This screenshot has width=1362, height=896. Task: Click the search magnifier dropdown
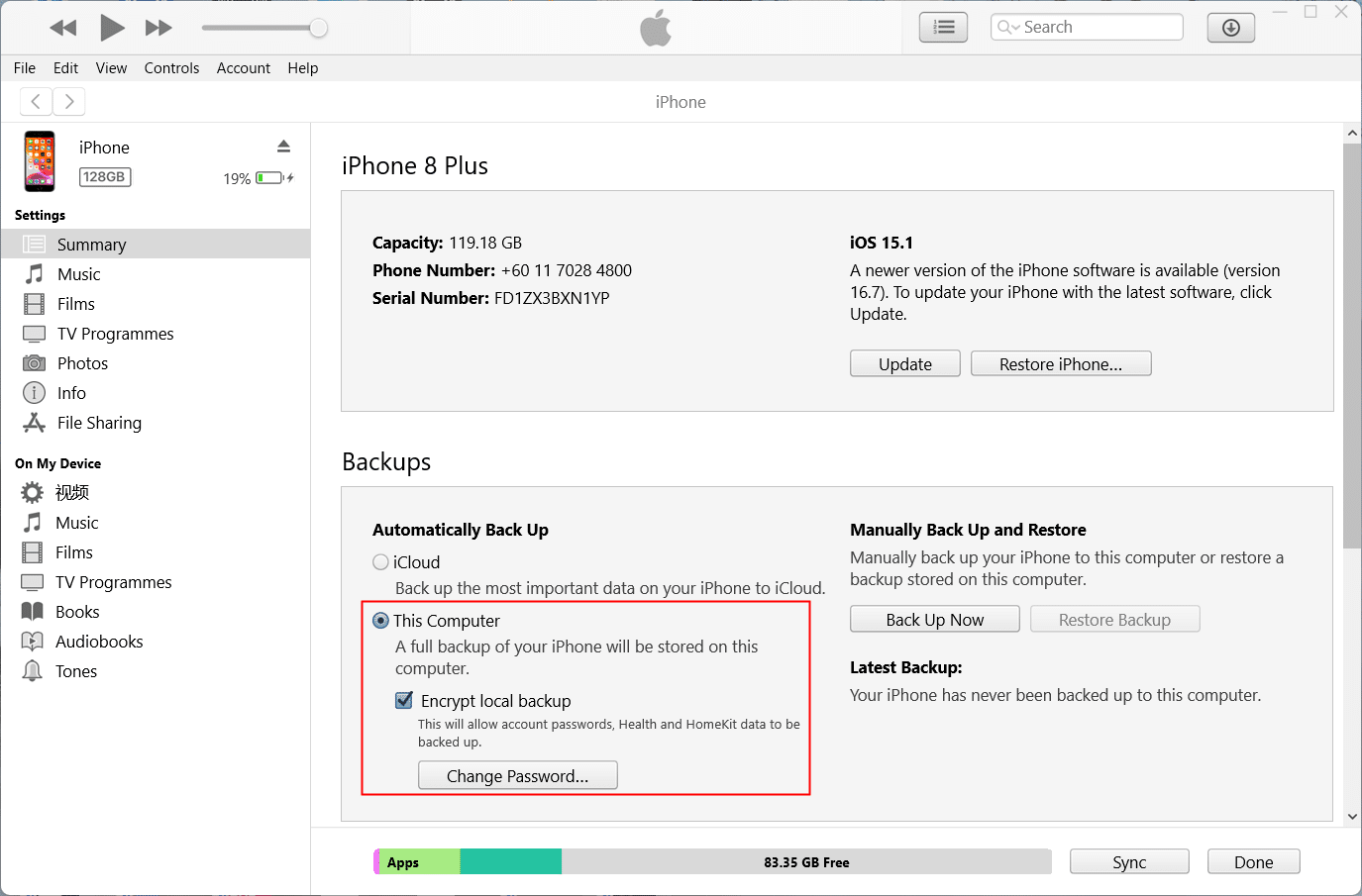pos(1008,27)
